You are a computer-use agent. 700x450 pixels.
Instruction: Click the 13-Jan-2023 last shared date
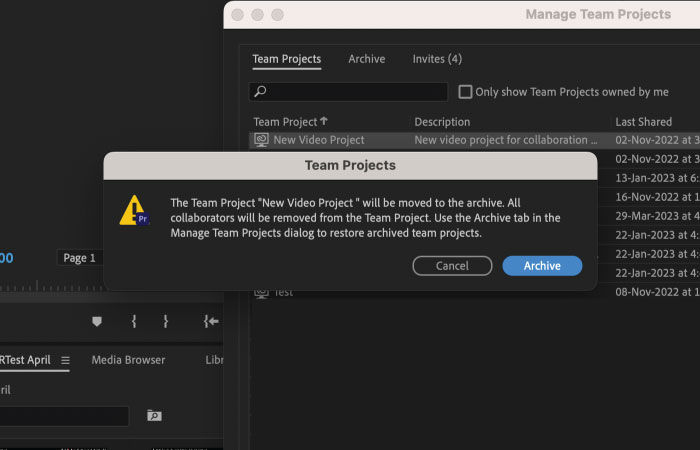657,178
